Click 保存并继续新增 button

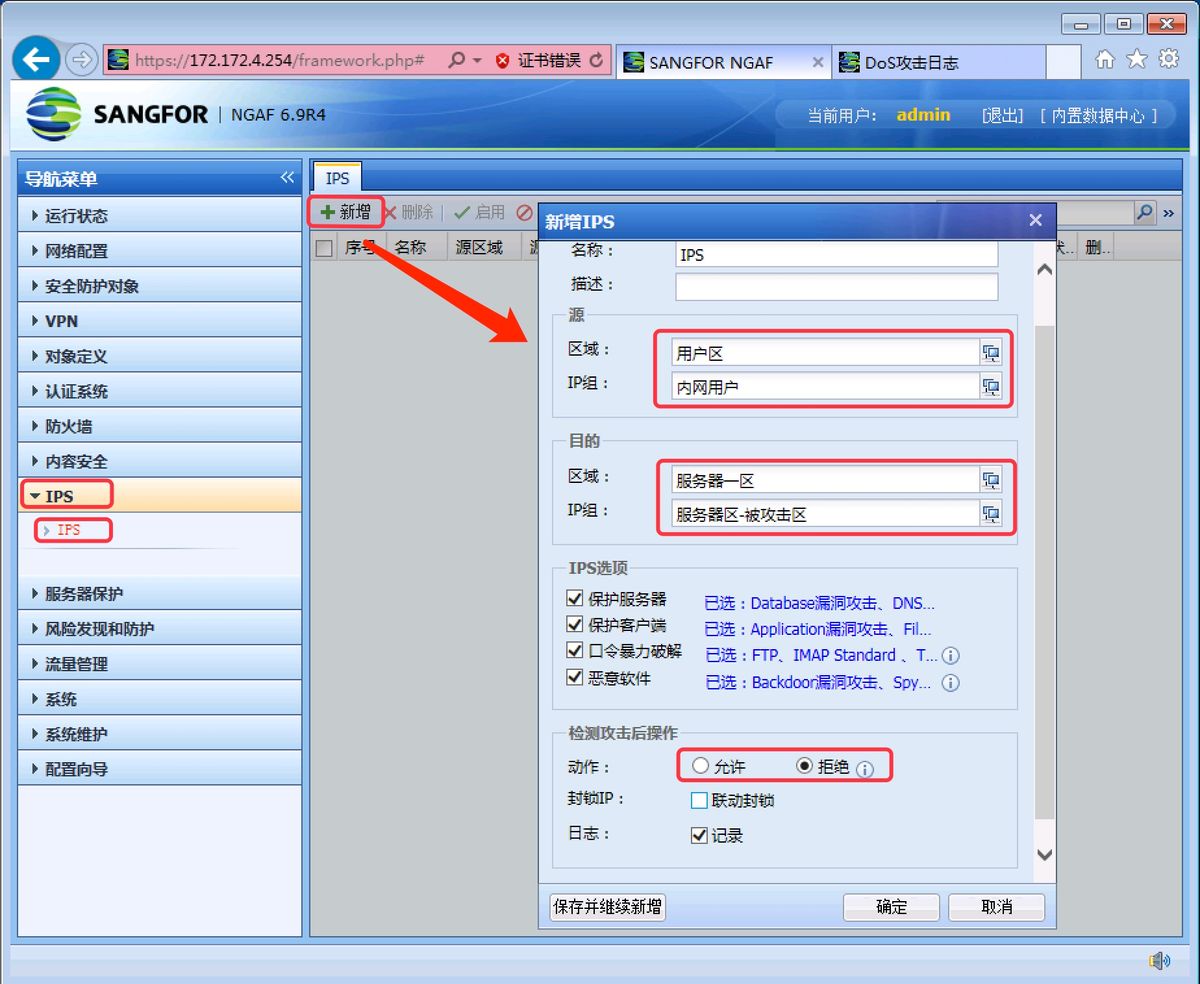[x=608, y=907]
